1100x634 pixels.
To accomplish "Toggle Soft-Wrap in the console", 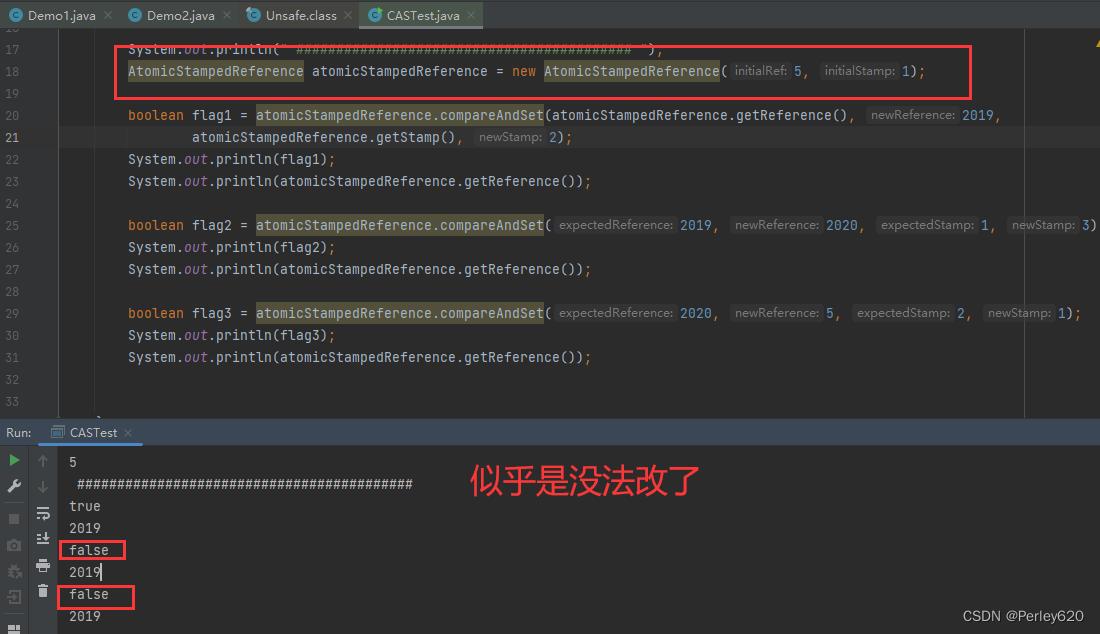I will pos(43,513).
